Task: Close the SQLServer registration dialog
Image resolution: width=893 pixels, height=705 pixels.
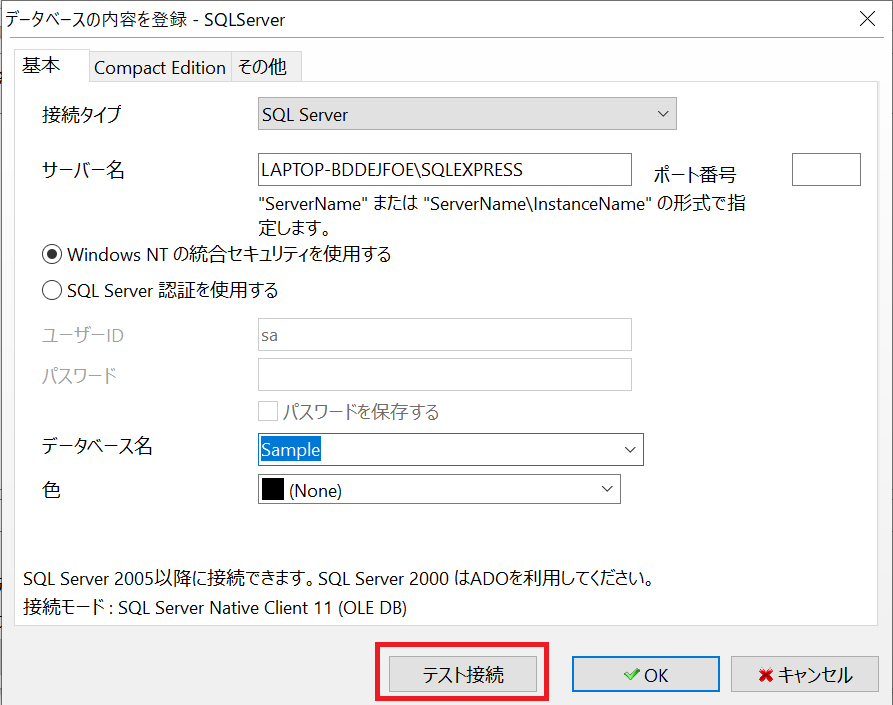Action: click(x=867, y=19)
